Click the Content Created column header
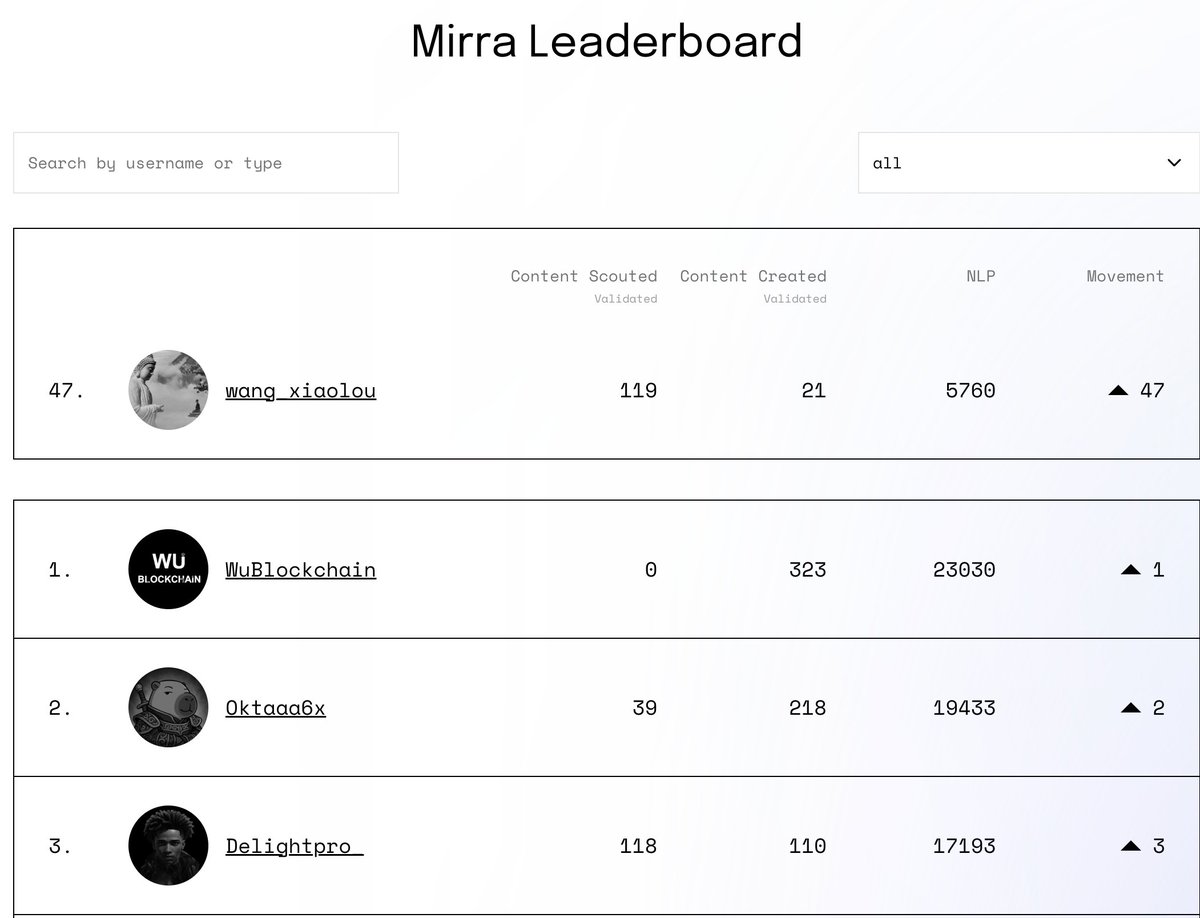1200x918 pixels. coord(753,276)
